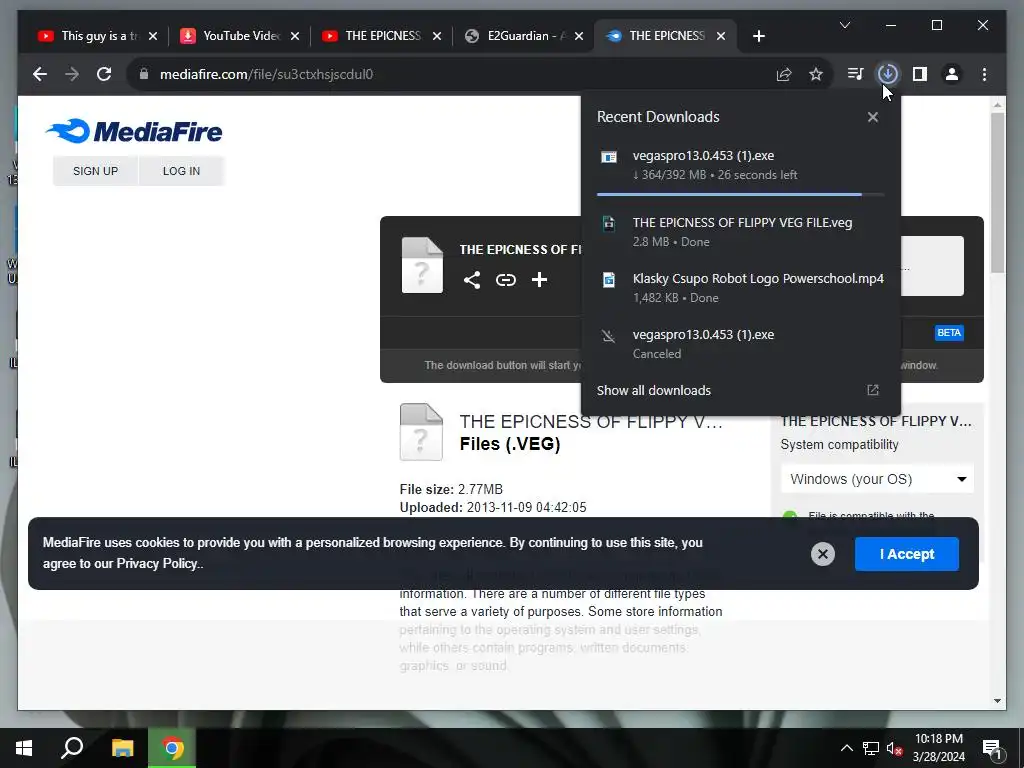Click the vegaspro download progress bar

pyautogui.click(x=741, y=195)
